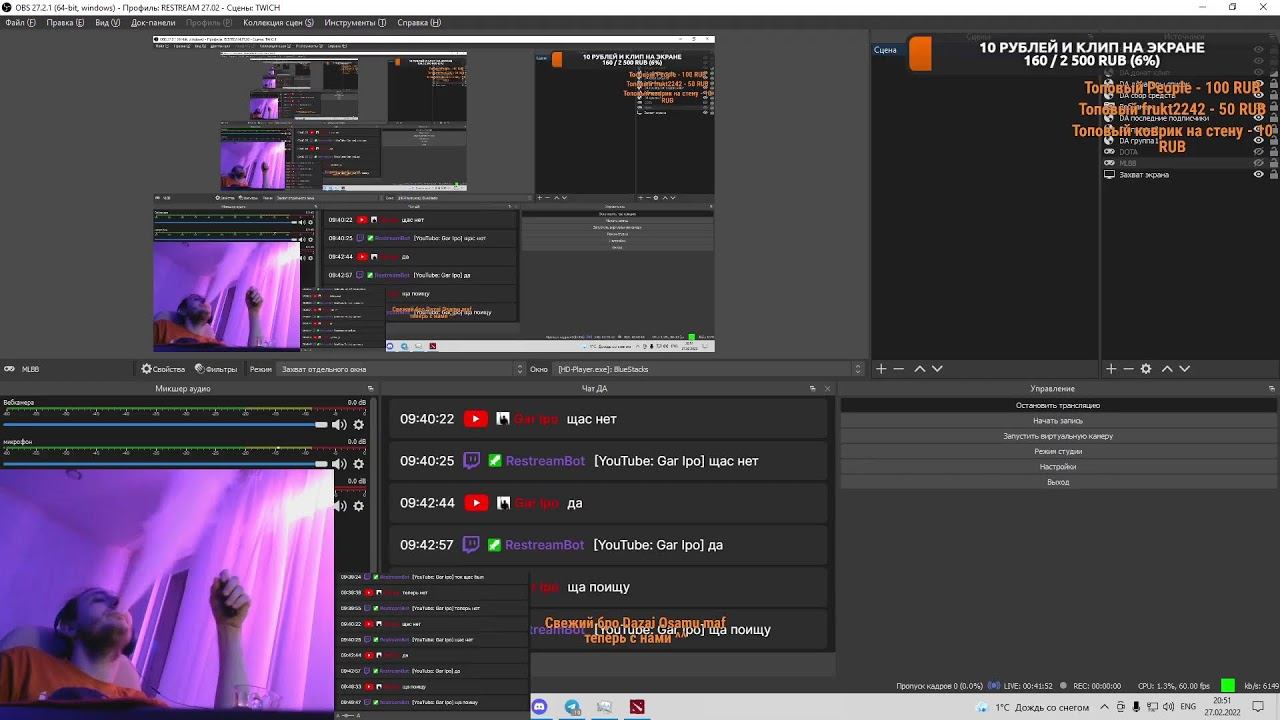Click Остановить трансляцию button
The image size is (1280, 720).
click(1058, 406)
